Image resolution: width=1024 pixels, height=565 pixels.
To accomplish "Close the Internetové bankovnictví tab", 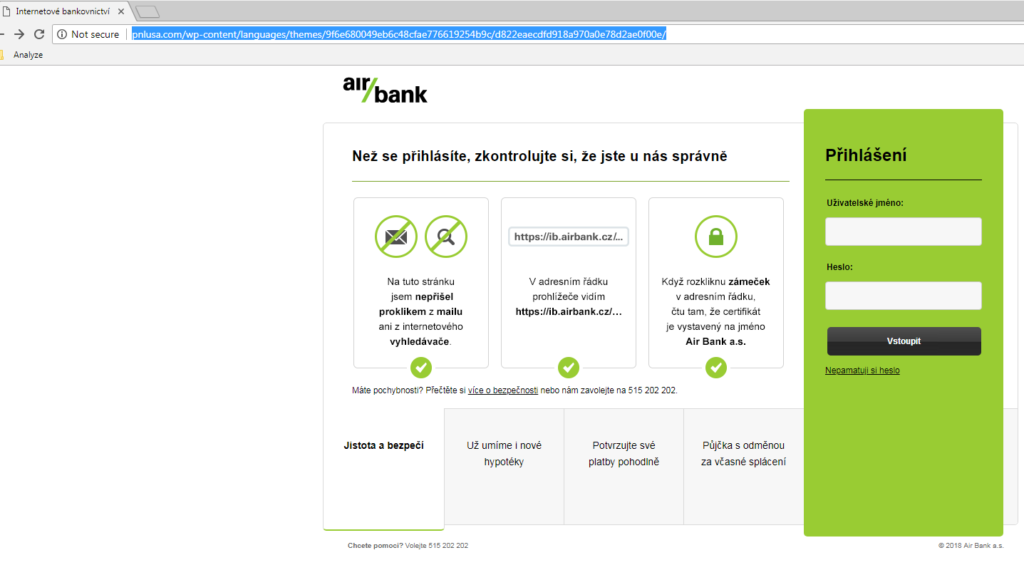I will 121,11.
